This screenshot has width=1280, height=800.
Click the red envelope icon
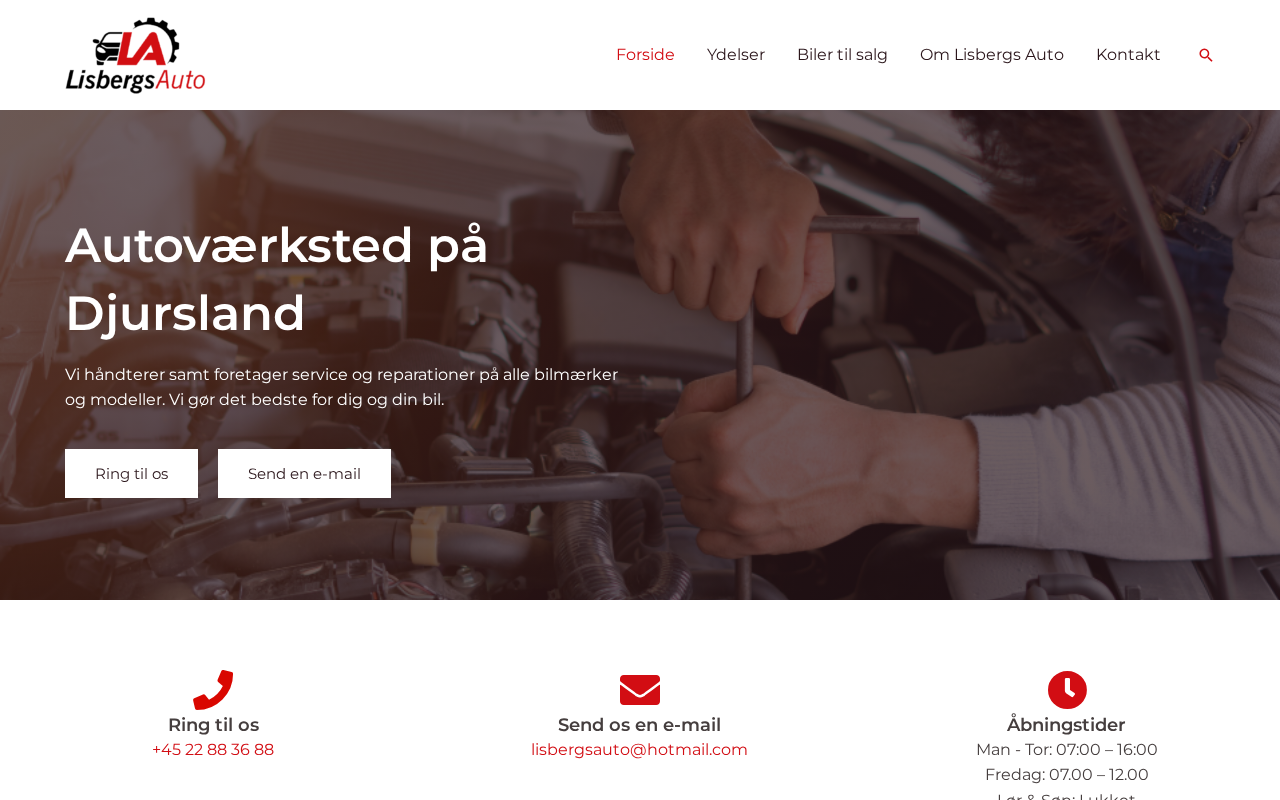click(640, 690)
